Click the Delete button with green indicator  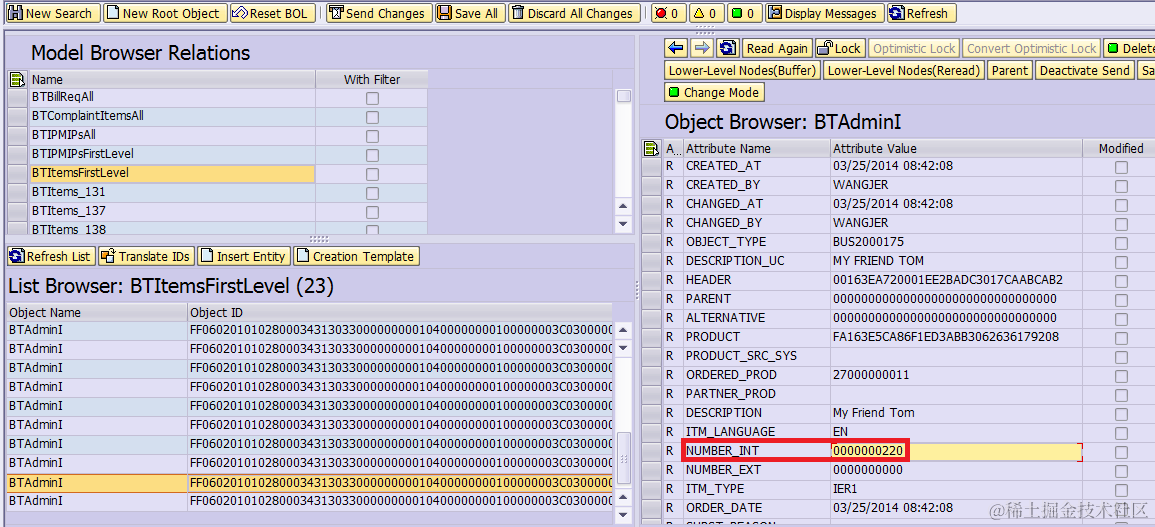(x=1129, y=48)
